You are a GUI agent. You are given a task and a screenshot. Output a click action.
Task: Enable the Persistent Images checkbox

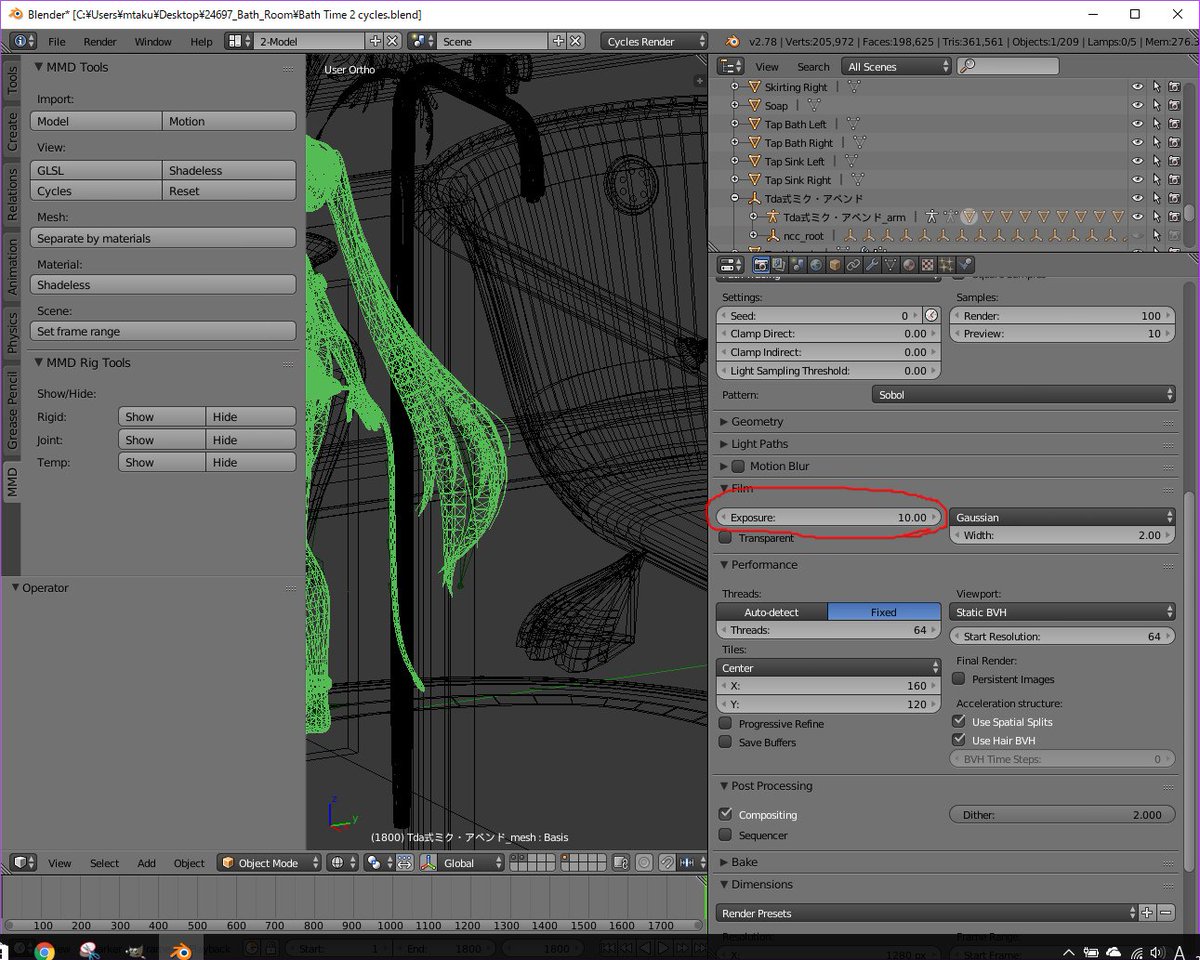point(958,679)
